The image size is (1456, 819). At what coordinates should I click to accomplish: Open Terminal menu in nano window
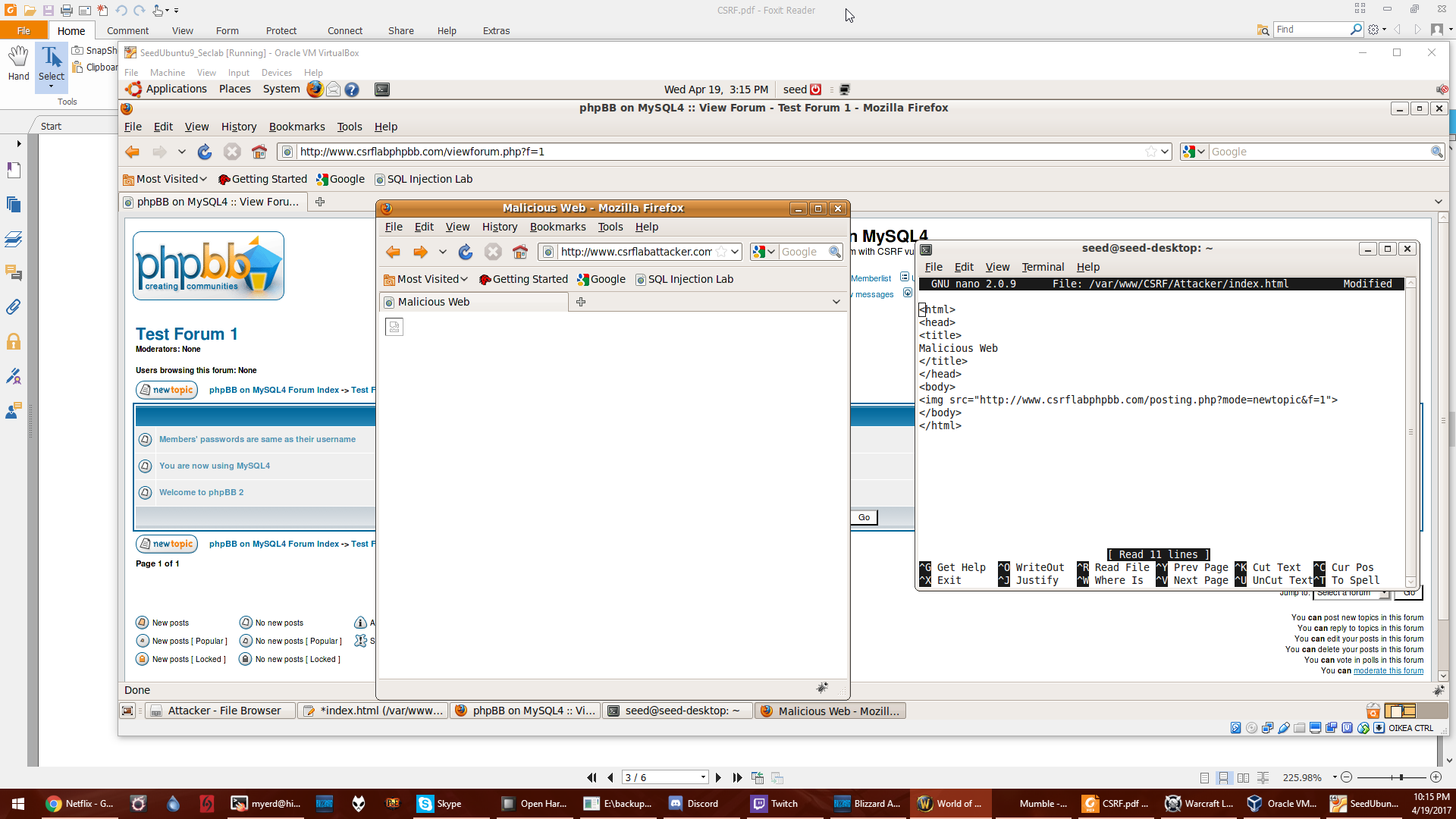(1043, 267)
